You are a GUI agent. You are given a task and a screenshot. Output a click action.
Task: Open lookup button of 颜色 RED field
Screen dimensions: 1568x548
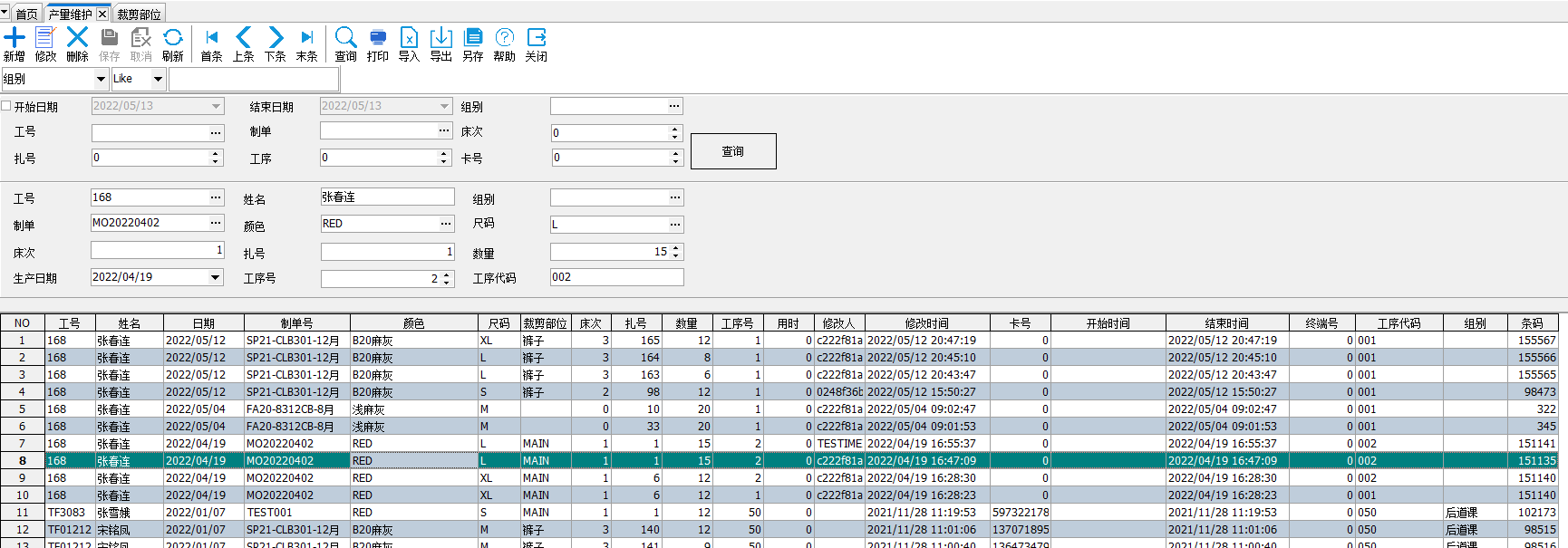(446, 224)
